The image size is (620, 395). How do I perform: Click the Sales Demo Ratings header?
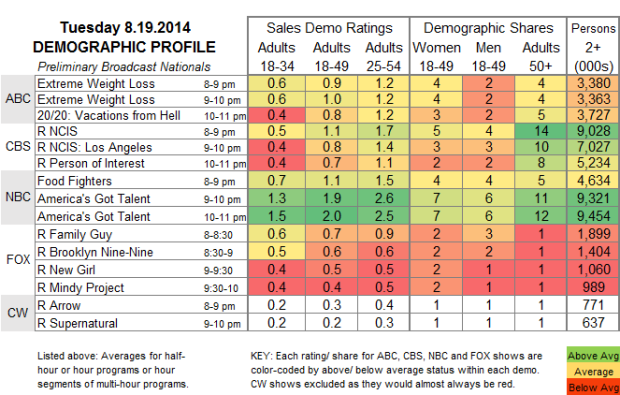click(329, 28)
